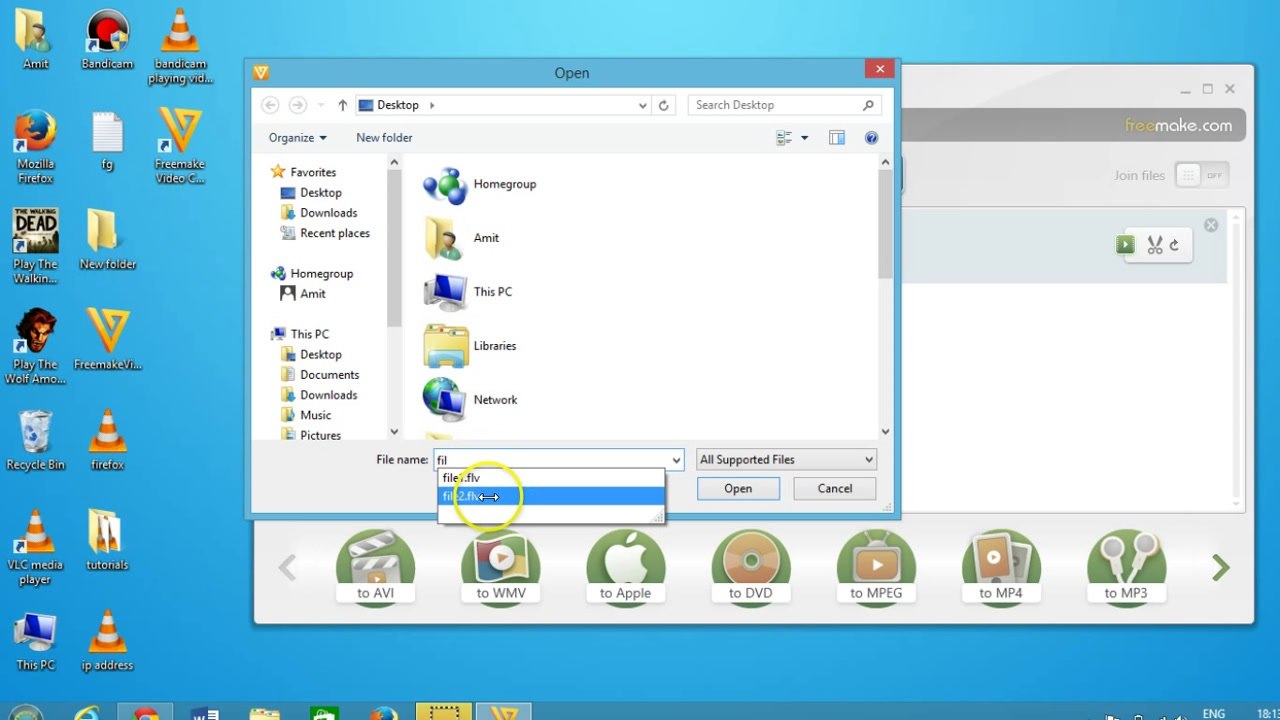The image size is (1280, 720).
Task: Open the scissors cut editor in Freemake
Action: click(x=1155, y=245)
